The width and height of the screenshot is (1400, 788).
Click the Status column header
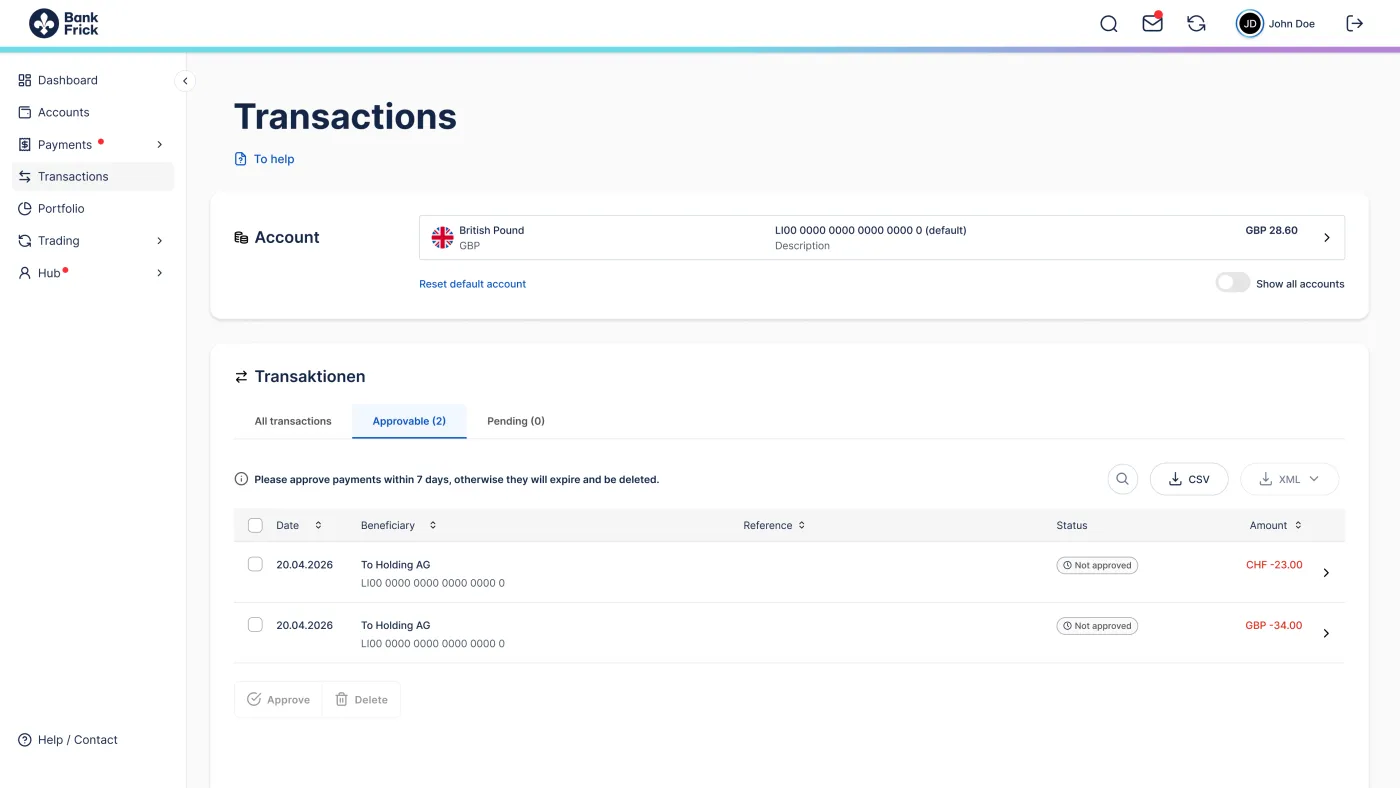pyautogui.click(x=1072, y=525)
